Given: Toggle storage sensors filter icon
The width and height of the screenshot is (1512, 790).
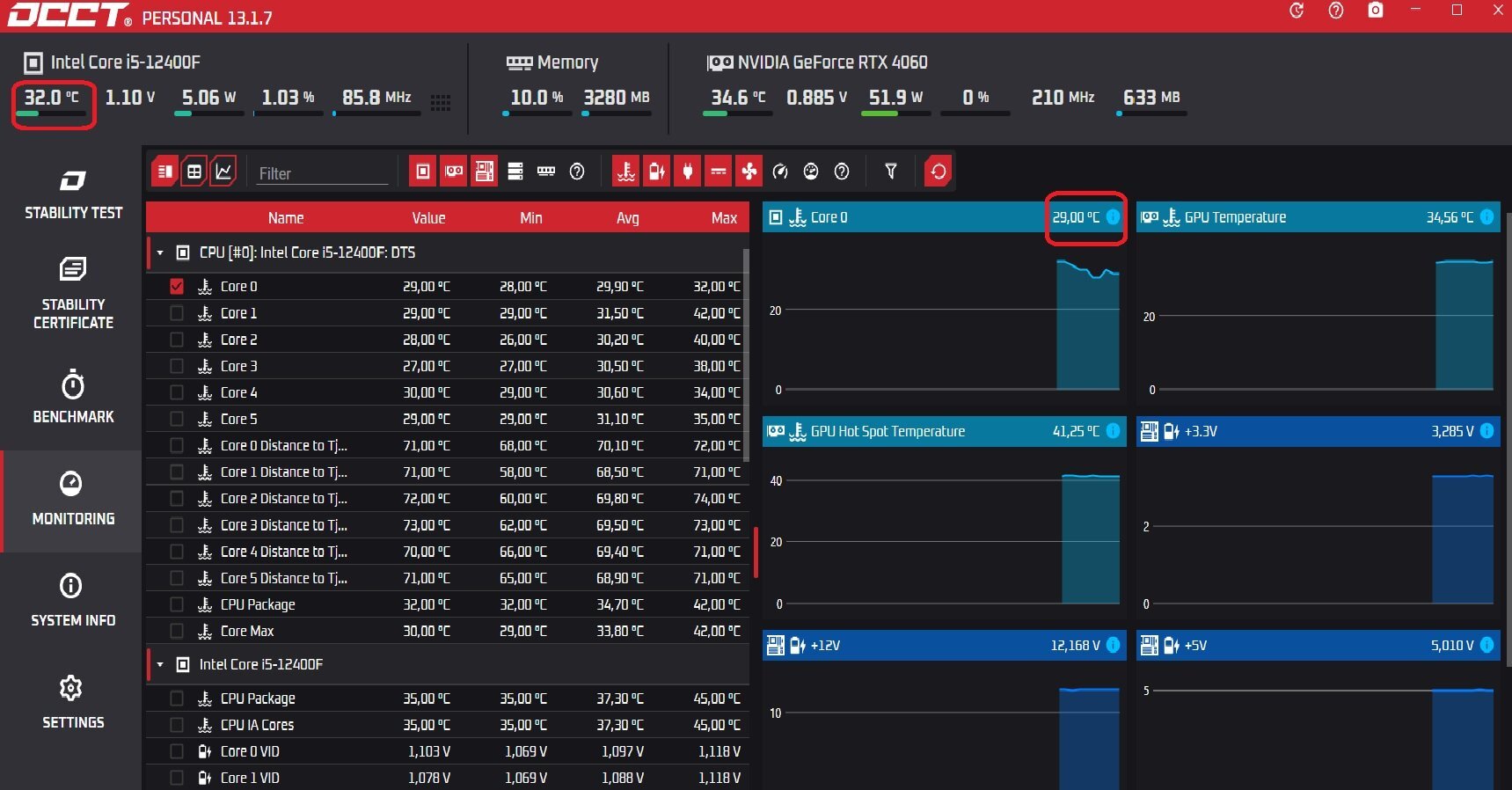Looking at the screenshot, I should coord(515,172).
